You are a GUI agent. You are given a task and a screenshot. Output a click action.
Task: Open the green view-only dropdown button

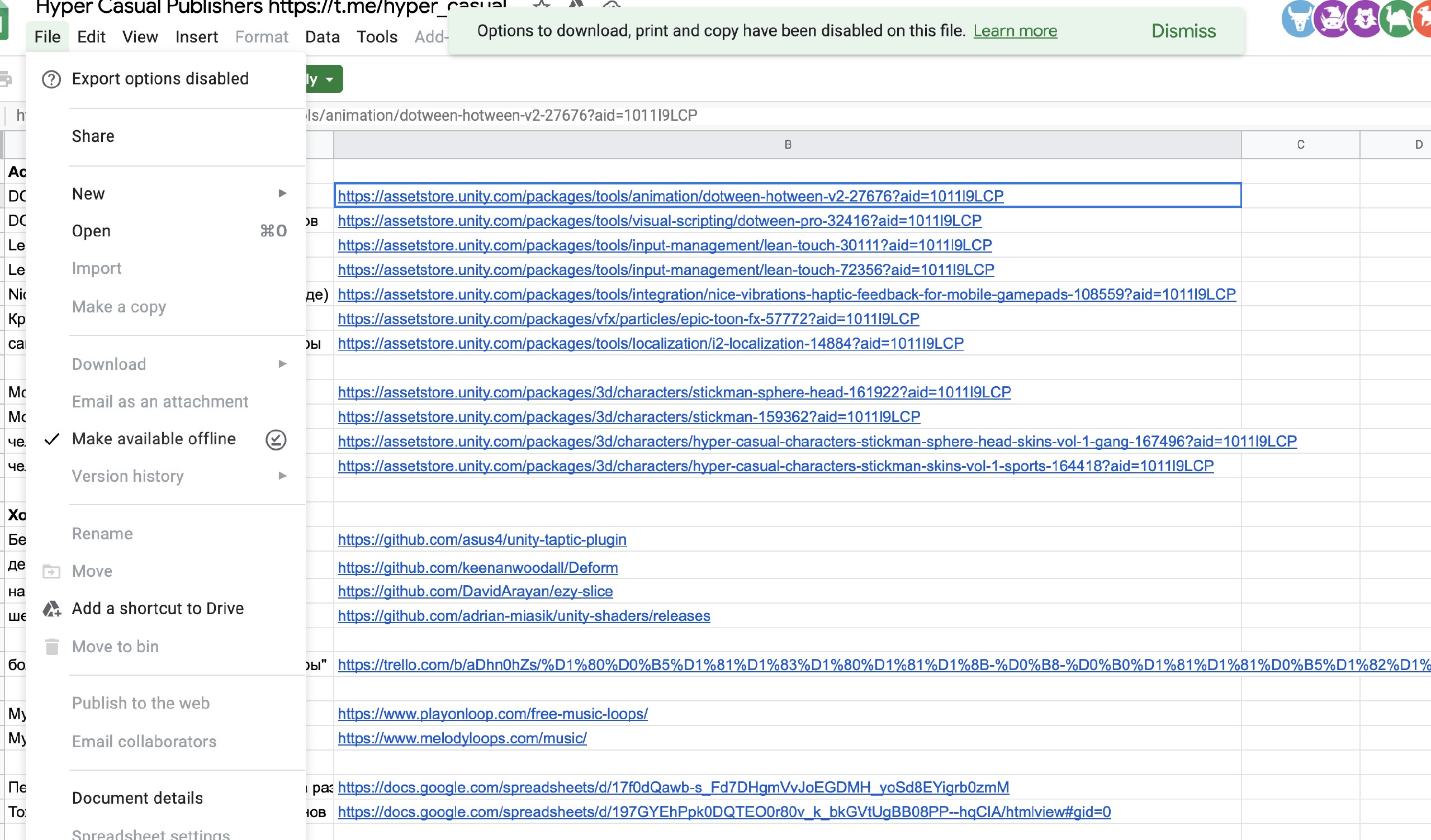(x=324, y=79)
